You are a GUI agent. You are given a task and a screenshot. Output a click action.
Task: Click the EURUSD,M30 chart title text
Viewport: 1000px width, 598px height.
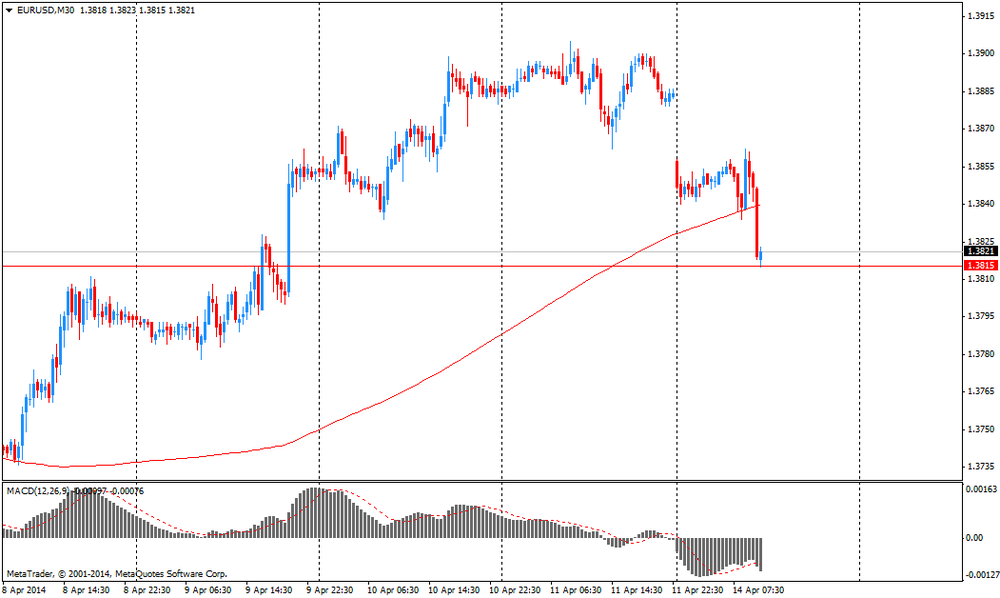45,10
